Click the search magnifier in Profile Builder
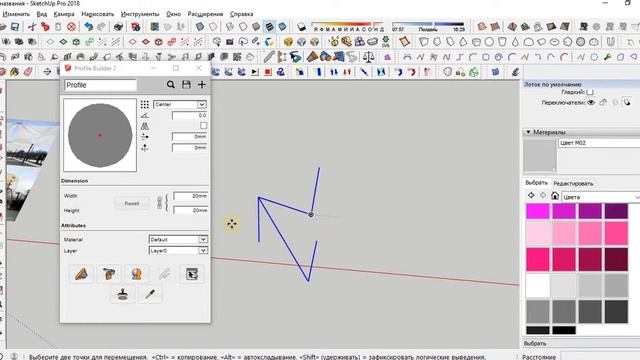The image size is (640, 360). coord(171,84)
